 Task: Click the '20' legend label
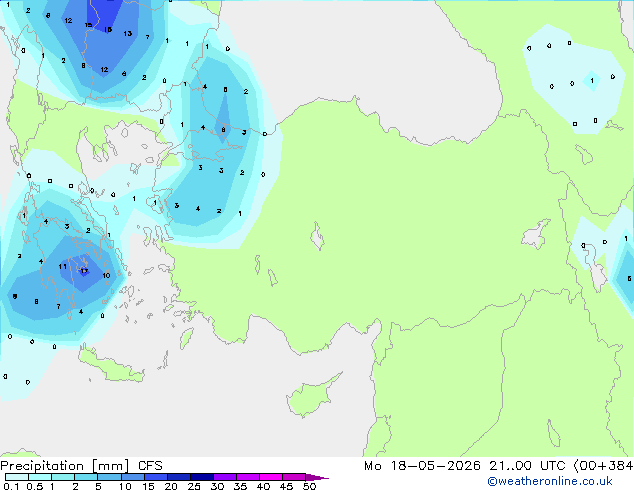pyautogui.click(x=171, y=486)
